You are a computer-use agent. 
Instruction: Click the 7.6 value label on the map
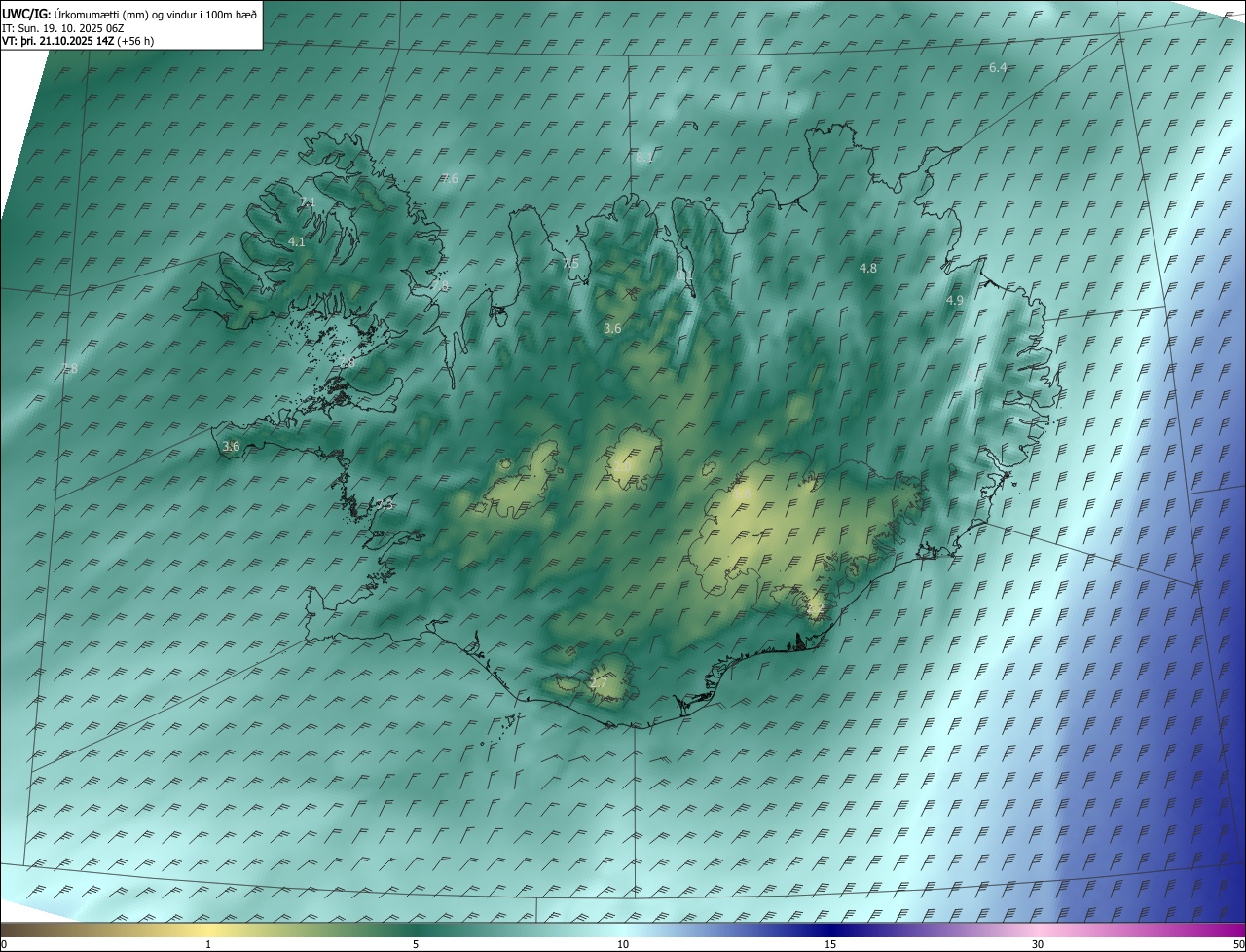click(x=449, y=178)
